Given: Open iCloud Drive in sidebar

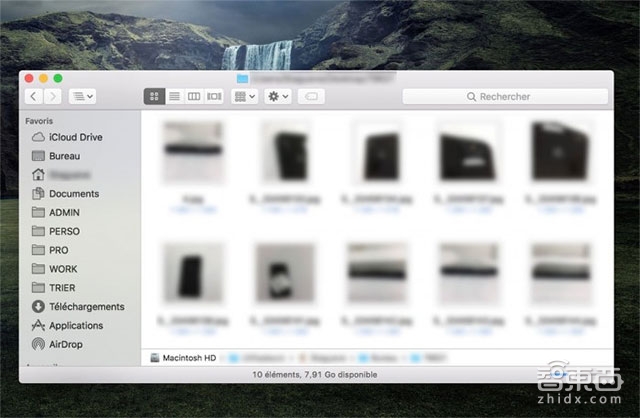Looking at the screenshot, I should tap(75, 137).
